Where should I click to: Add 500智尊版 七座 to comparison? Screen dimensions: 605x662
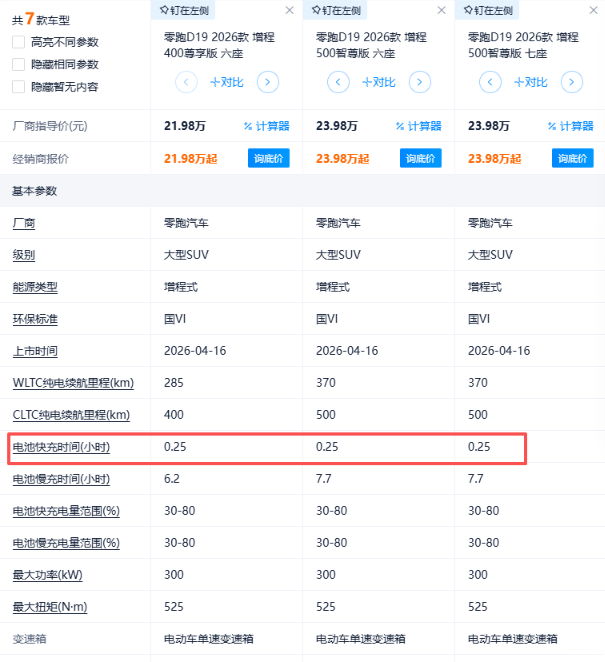click(x=531, y=82)
